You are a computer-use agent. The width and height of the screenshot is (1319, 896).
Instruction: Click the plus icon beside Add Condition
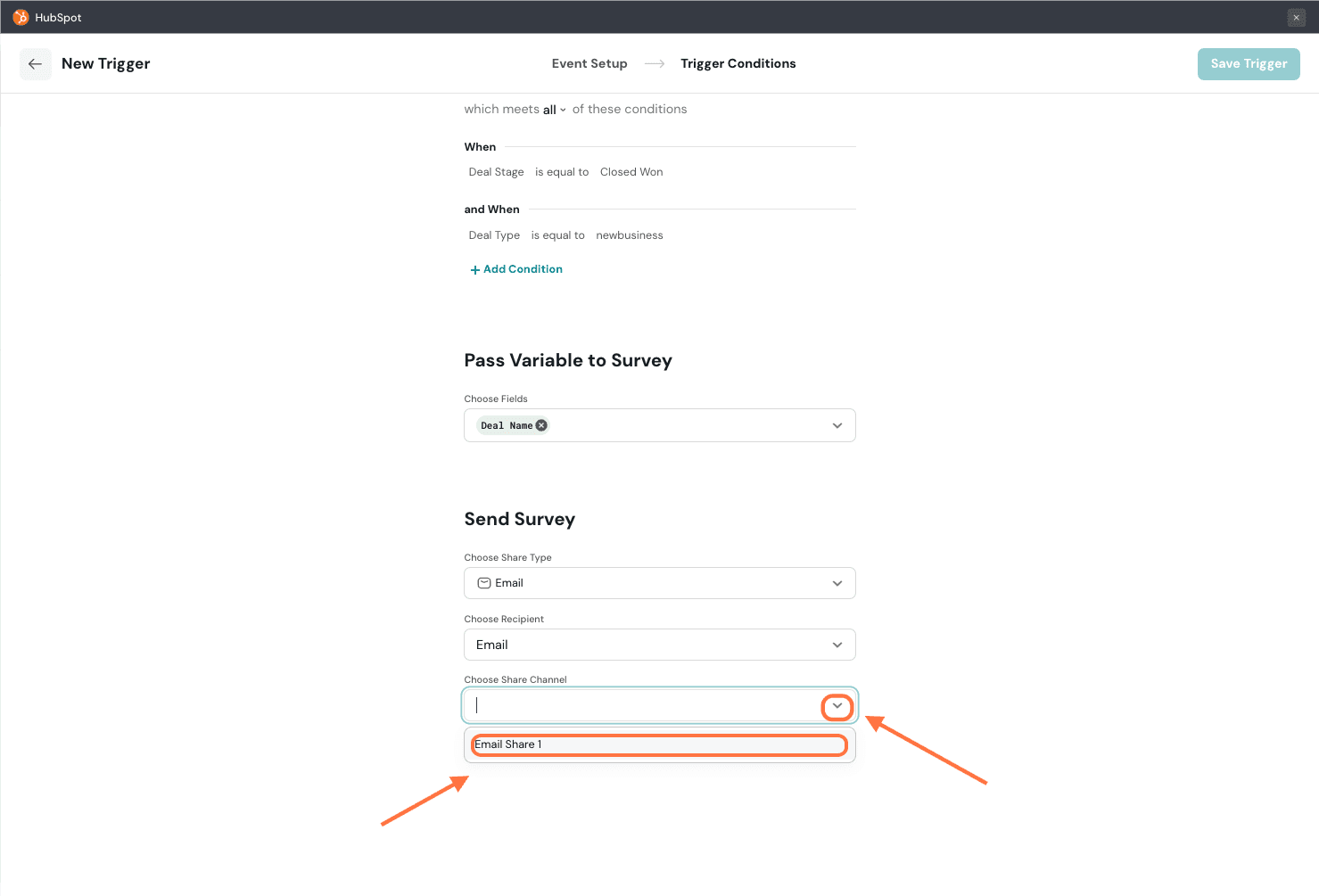(x=474, y=270)
